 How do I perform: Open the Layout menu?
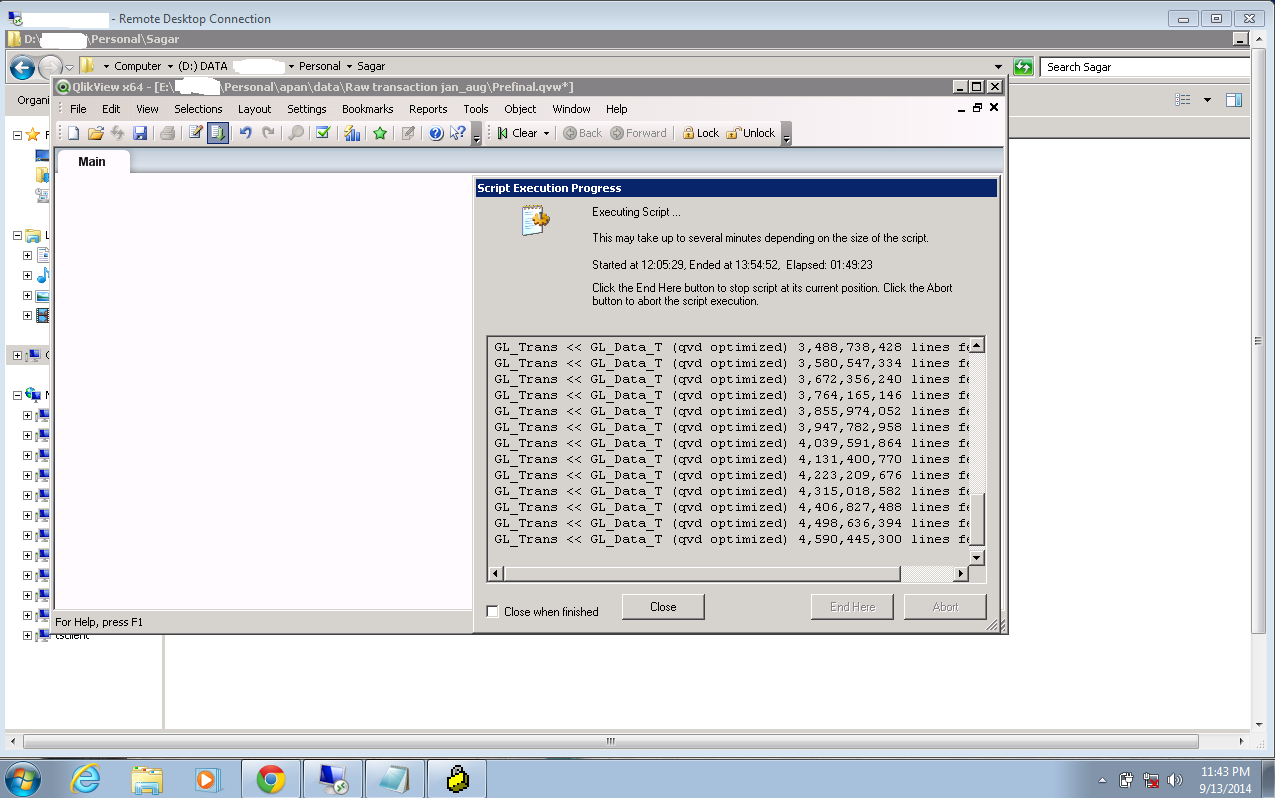(x=254, y=109)
